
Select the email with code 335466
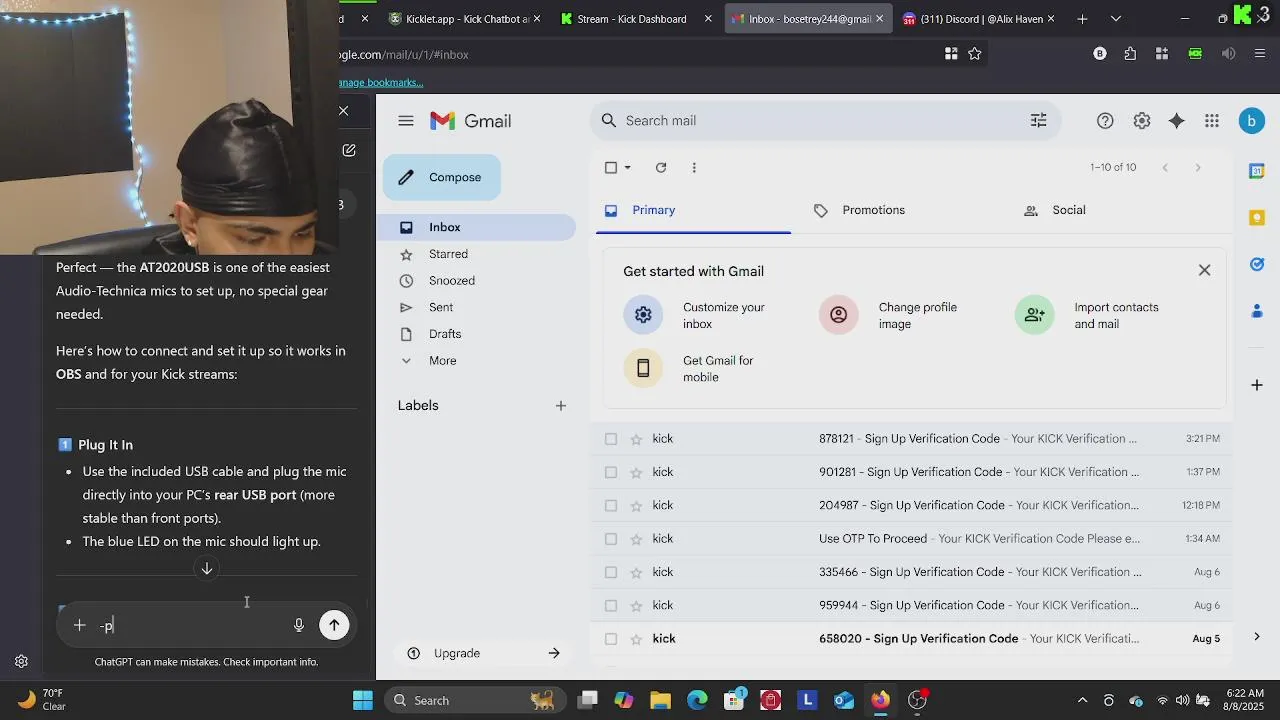(611, 572)
